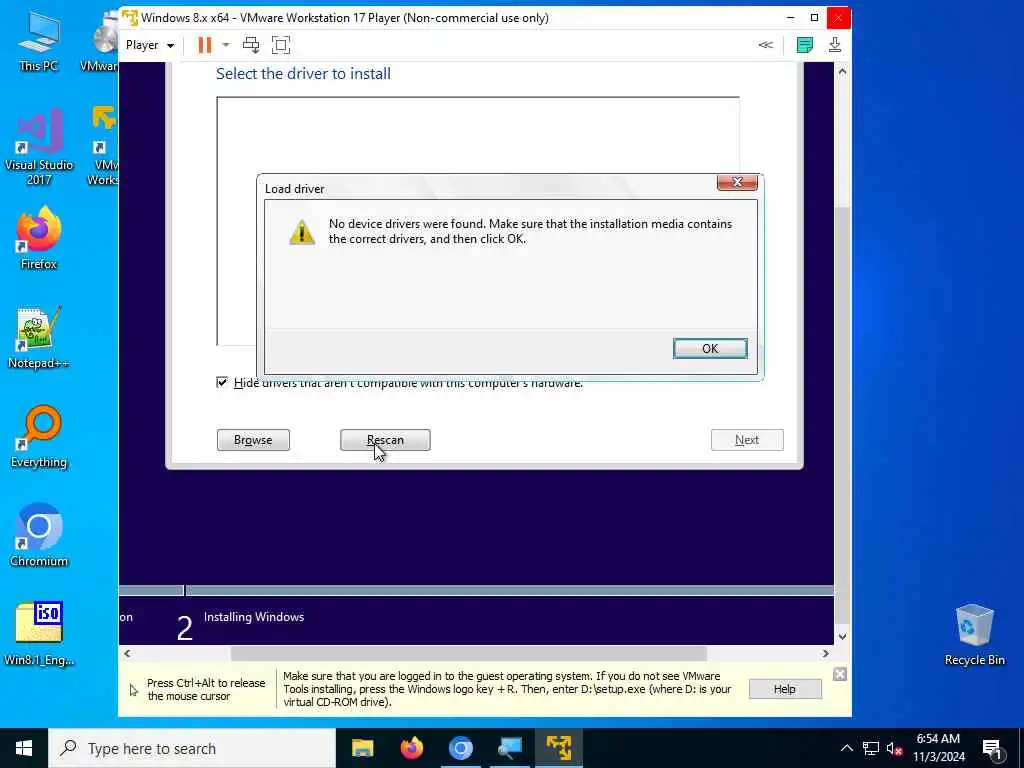Send Ctrl+Alt+Del to the virtual machine
Screen dimensions: 1024x768
(x=251, y=45)
